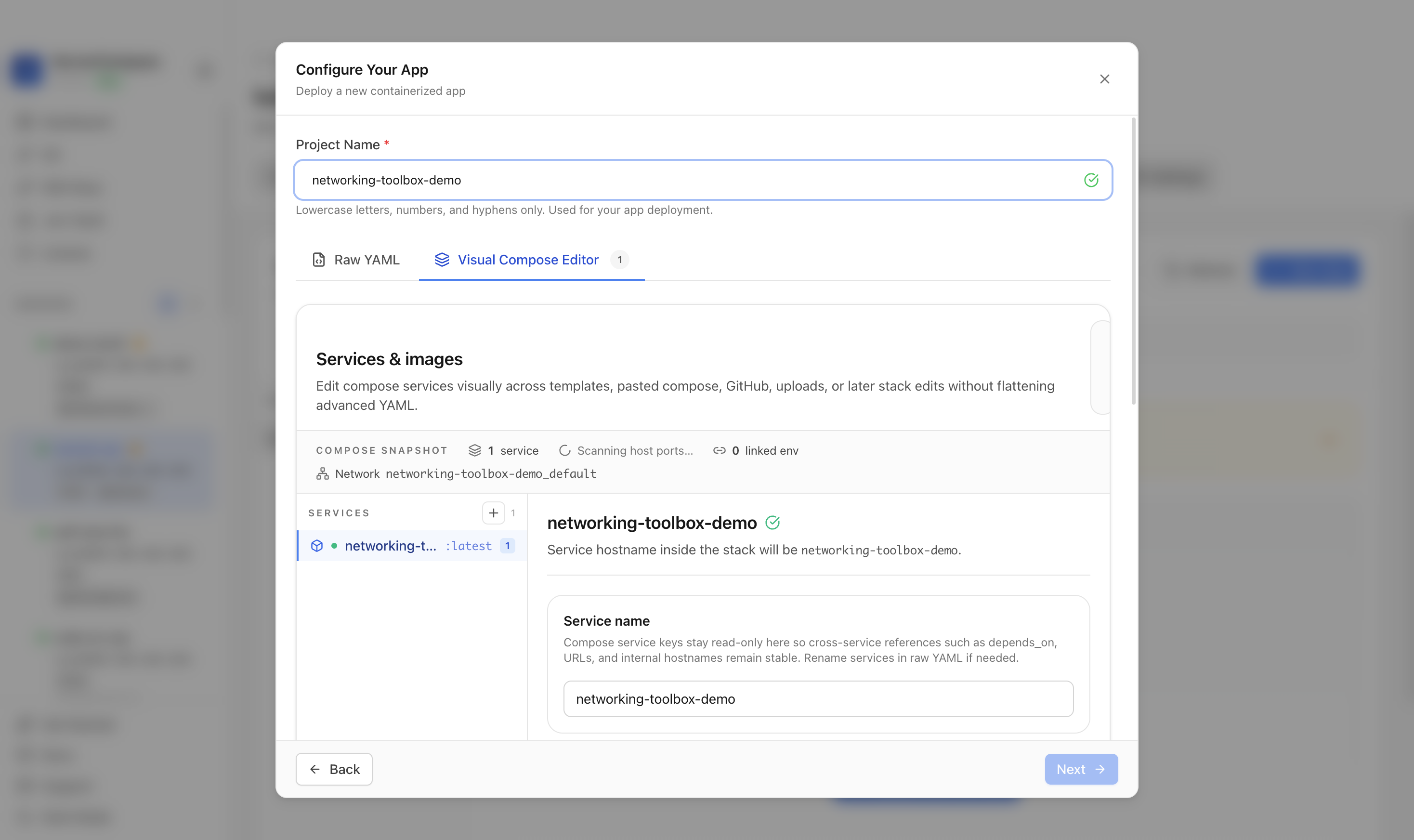Click the green check next to networking-toolbox-demo heading
The height and width of the screenshot is (840, 1414).
pyautogui.click(x=772, y=523)
